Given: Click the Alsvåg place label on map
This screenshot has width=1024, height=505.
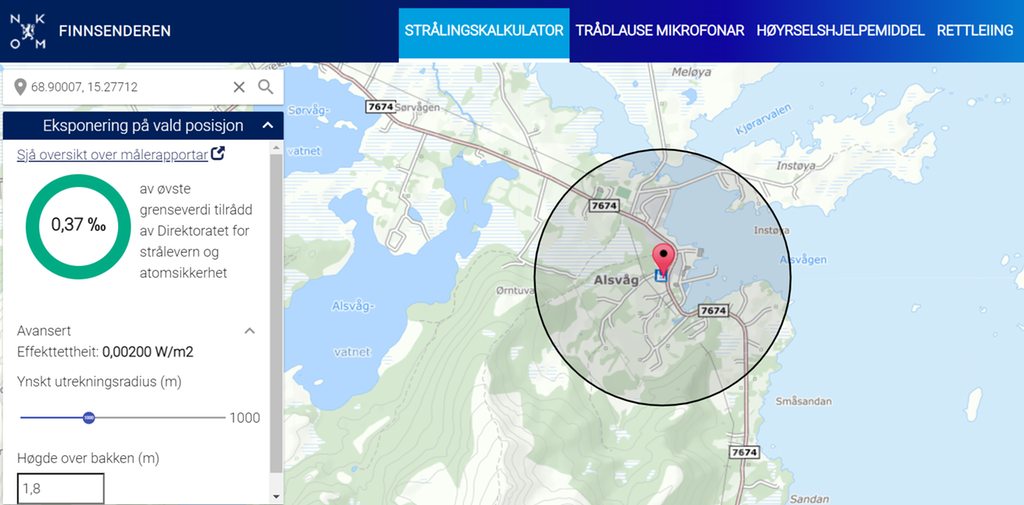Looking at the screenshot, I should [616, 280].
